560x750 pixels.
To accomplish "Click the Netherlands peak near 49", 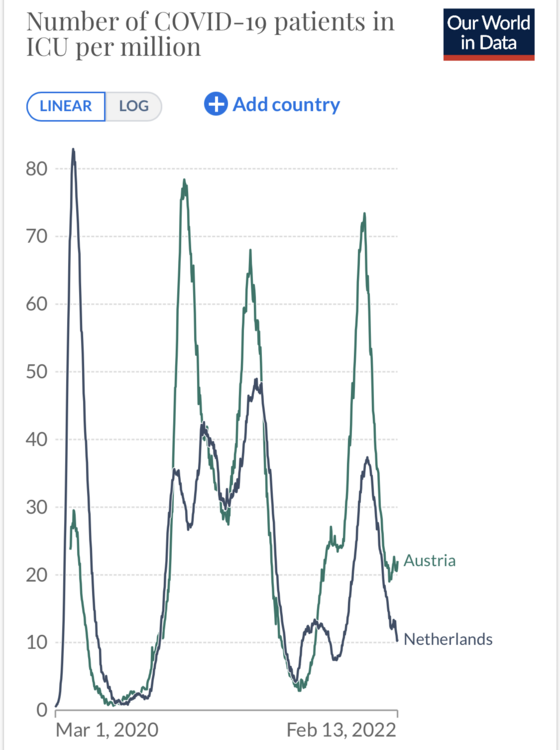I will 257,380.
